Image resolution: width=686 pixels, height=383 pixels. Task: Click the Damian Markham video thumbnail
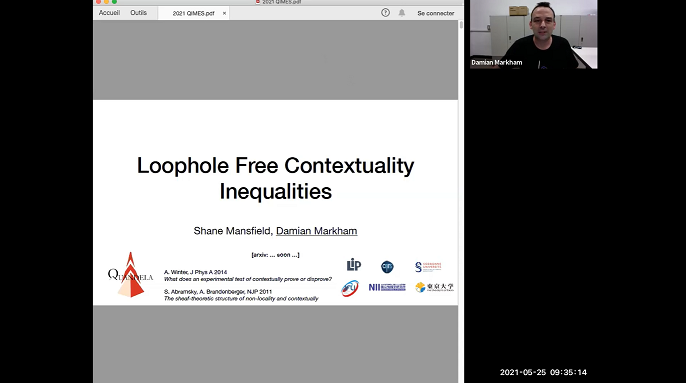click(533, 34)
